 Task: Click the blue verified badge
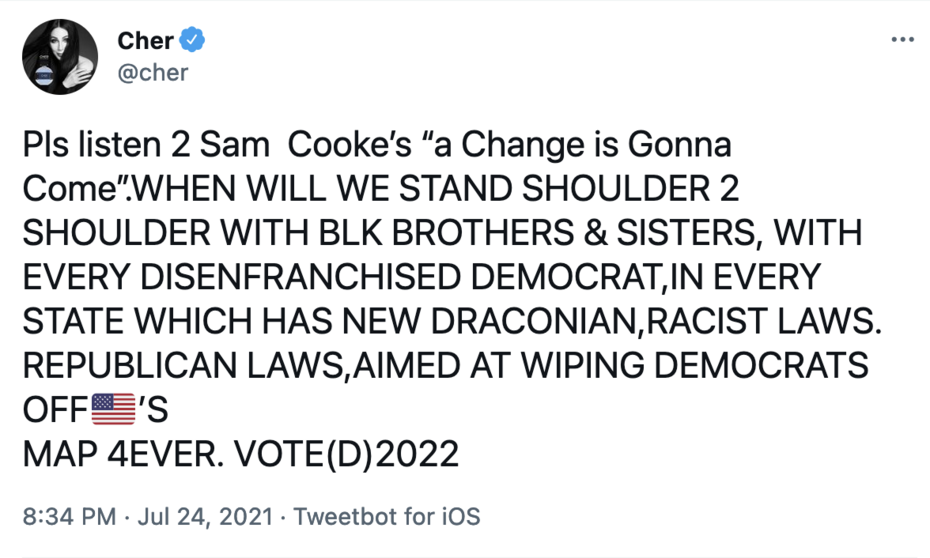(193, 40)
